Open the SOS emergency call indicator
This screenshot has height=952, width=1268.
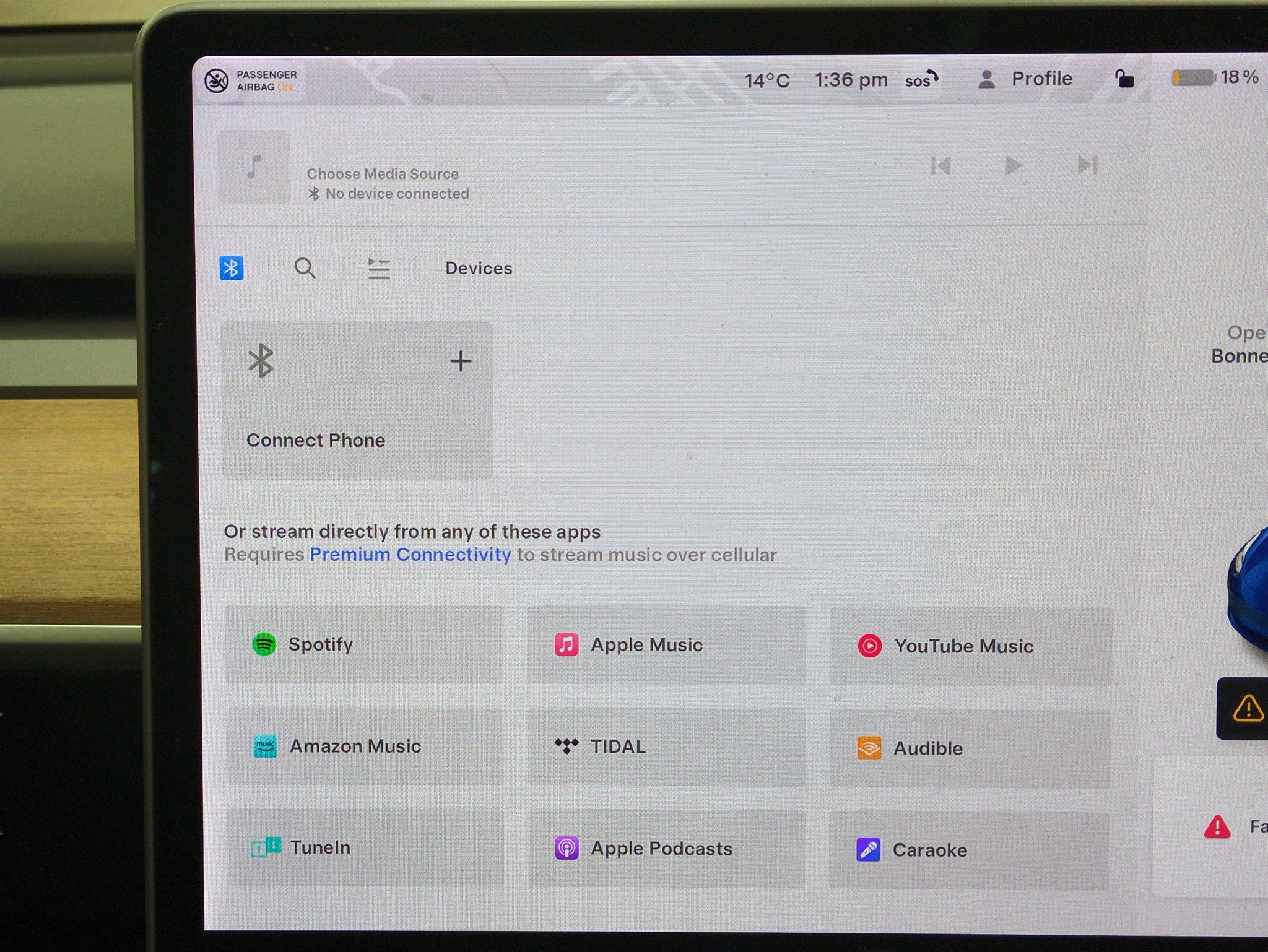(x=922, y=80)
